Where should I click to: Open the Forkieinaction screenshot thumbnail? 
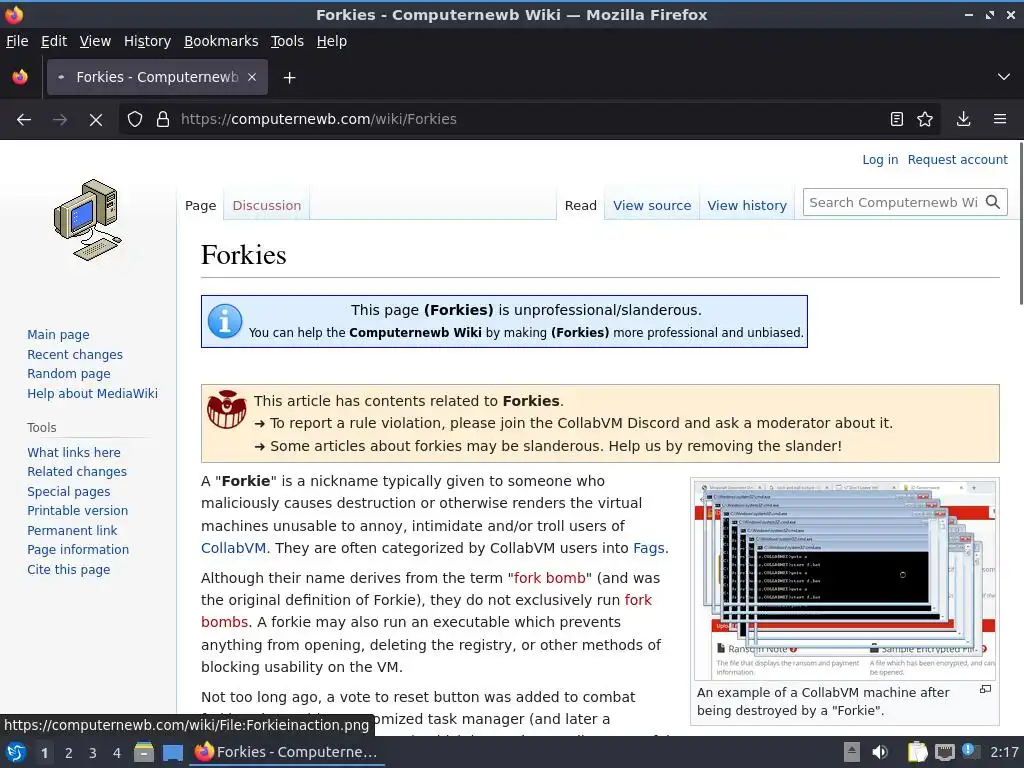click(x=845, y=581)
